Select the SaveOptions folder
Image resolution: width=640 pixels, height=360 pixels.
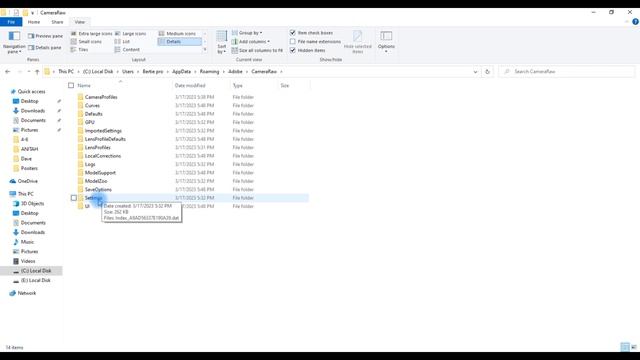98,189
